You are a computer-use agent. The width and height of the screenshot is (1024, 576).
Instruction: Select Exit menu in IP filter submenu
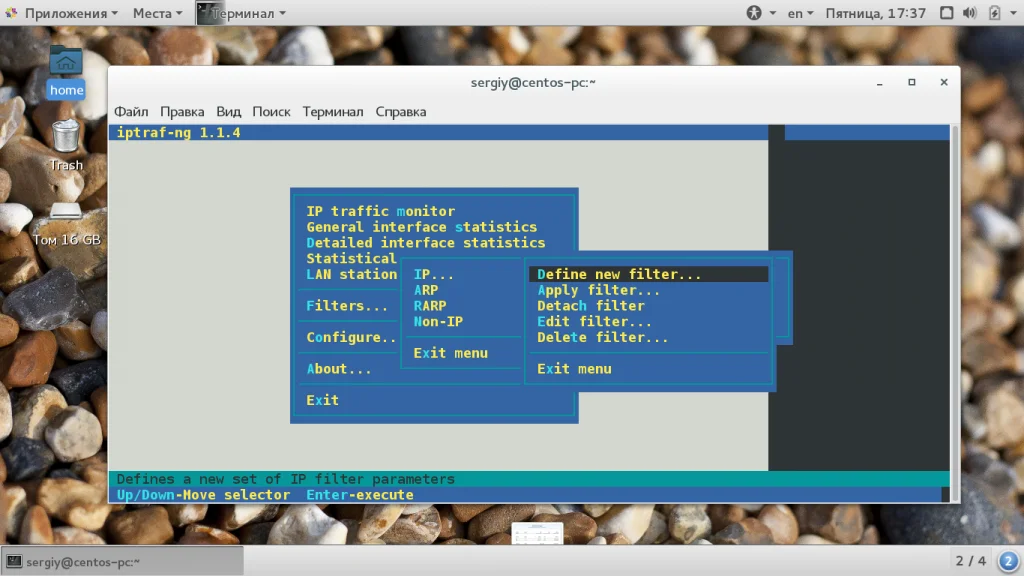pyautogui.click(x=575, y=368)
